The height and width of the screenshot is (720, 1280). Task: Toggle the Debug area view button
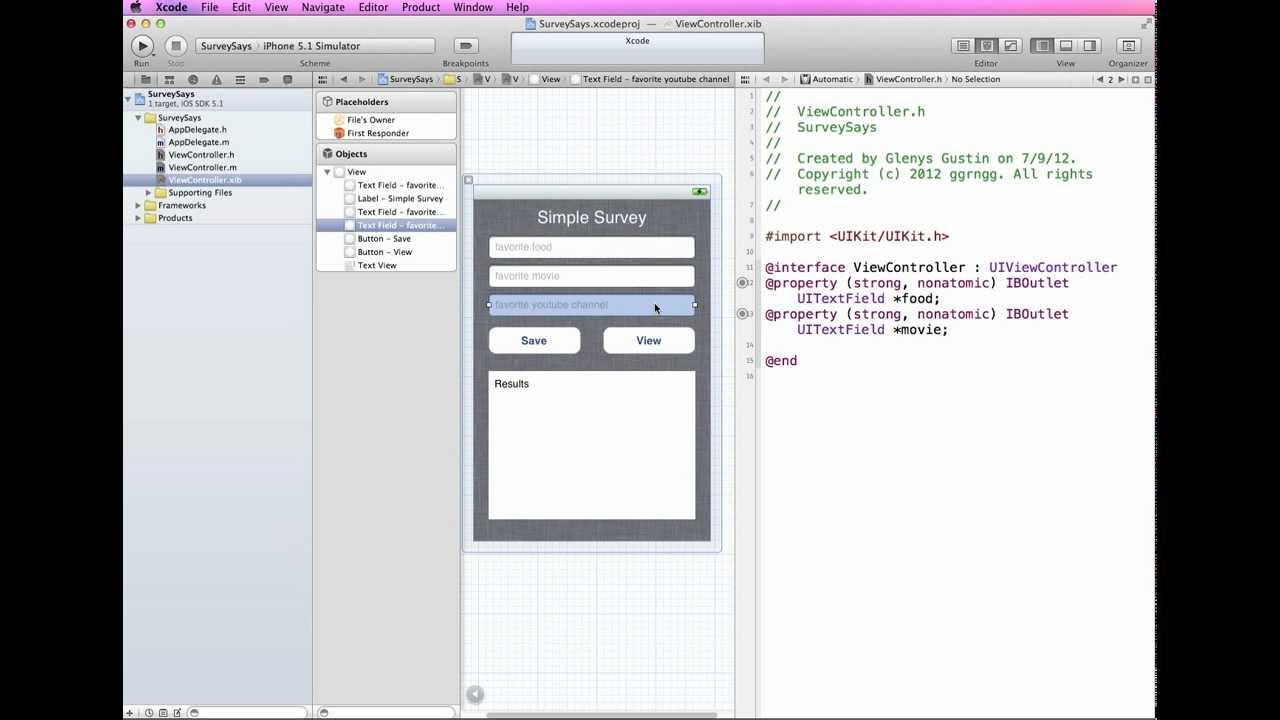pos(1066,45)
